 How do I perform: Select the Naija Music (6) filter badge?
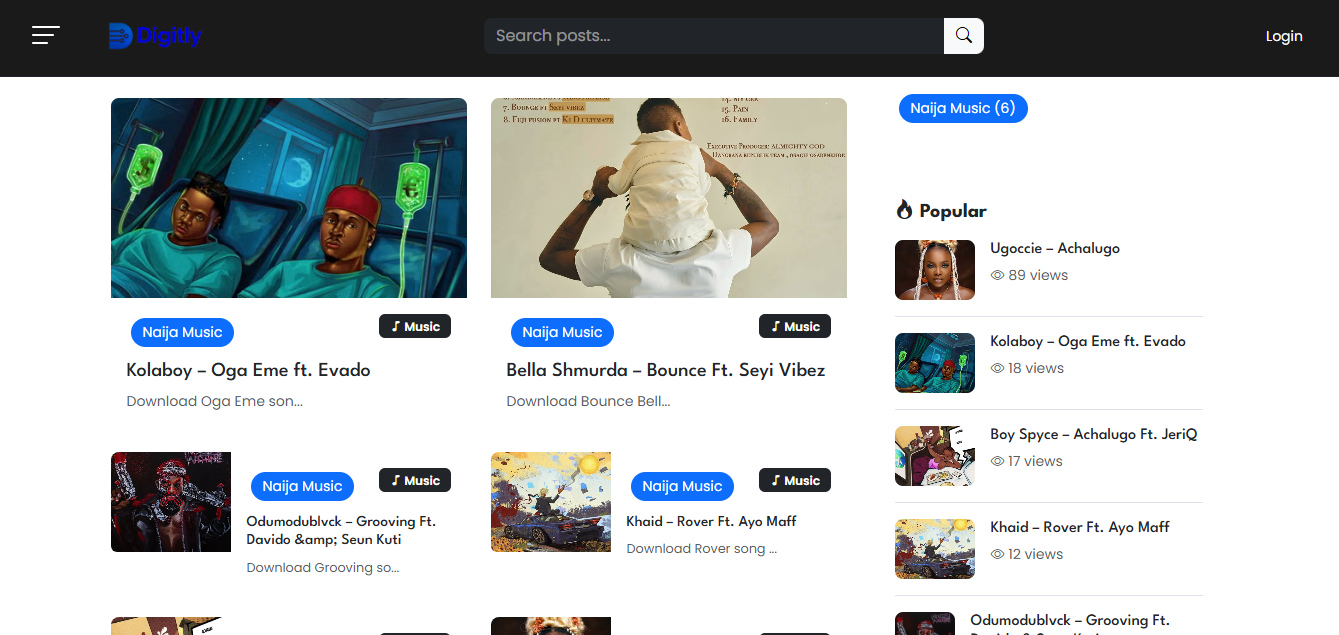coord(962,108)
